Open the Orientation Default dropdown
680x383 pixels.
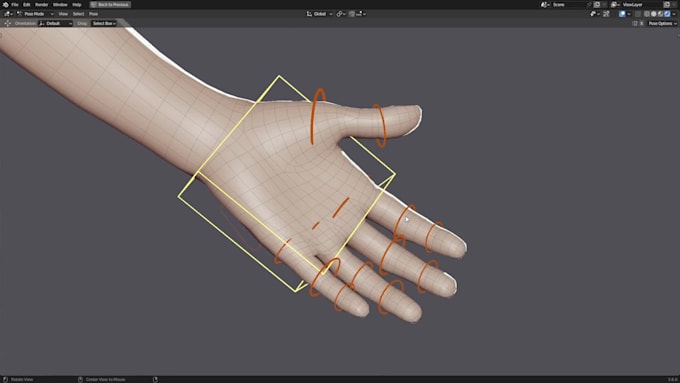point(55,23)
